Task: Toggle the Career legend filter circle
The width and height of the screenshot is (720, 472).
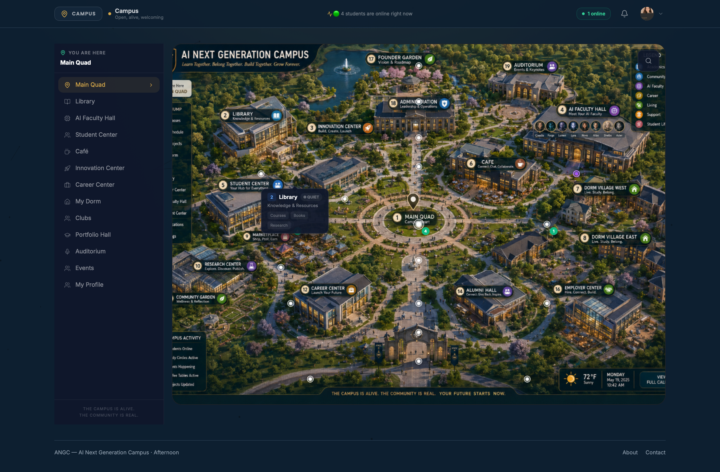Action: click(x=639, y=96)
